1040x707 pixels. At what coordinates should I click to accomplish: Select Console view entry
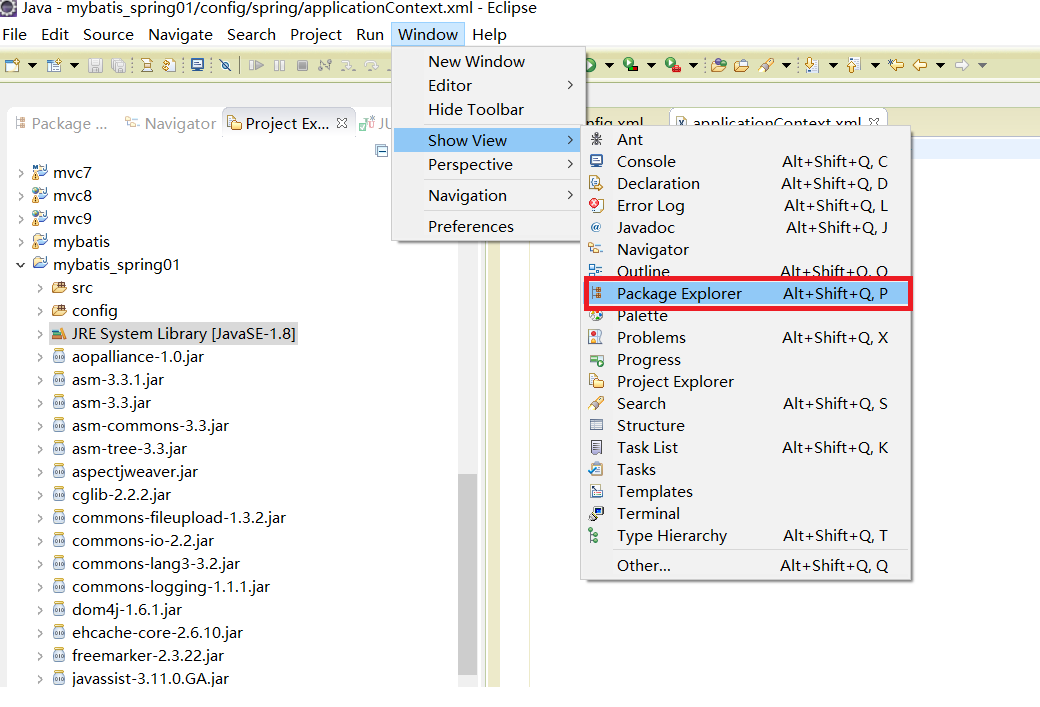(746, 162)
